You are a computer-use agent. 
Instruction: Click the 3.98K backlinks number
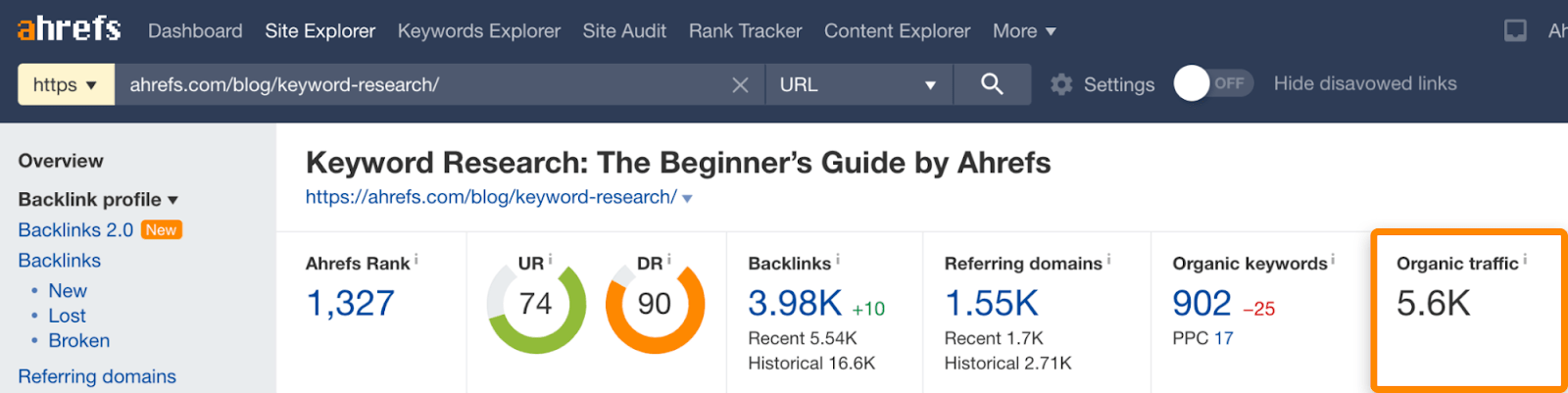[795, 304]
